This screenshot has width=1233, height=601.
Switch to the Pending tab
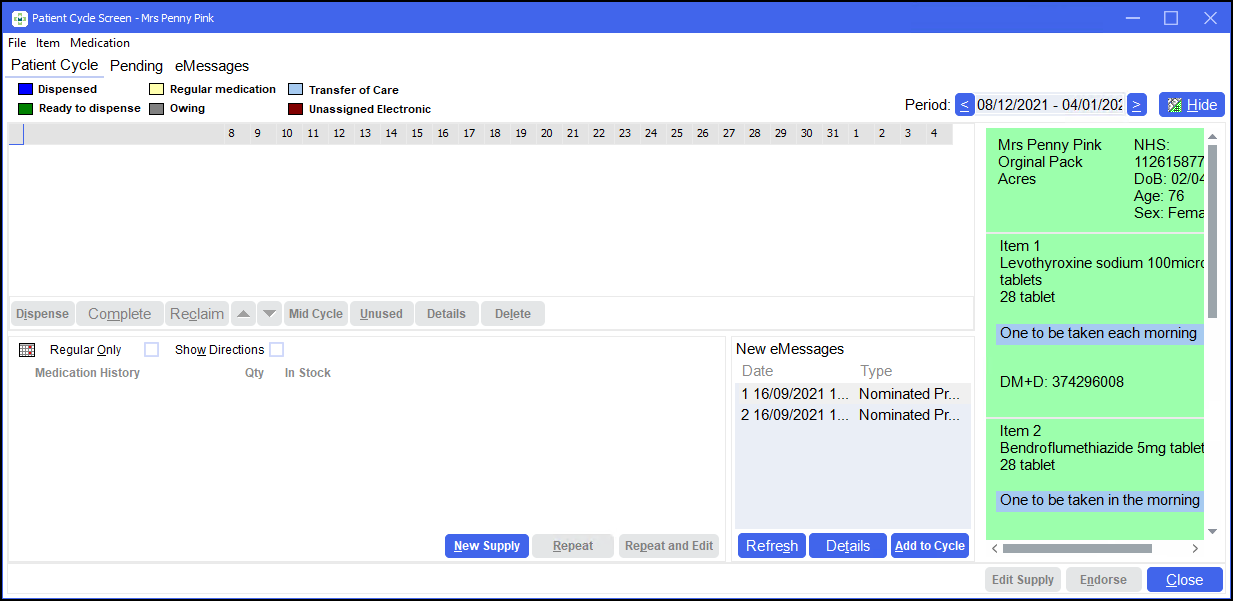coord(136,66)
